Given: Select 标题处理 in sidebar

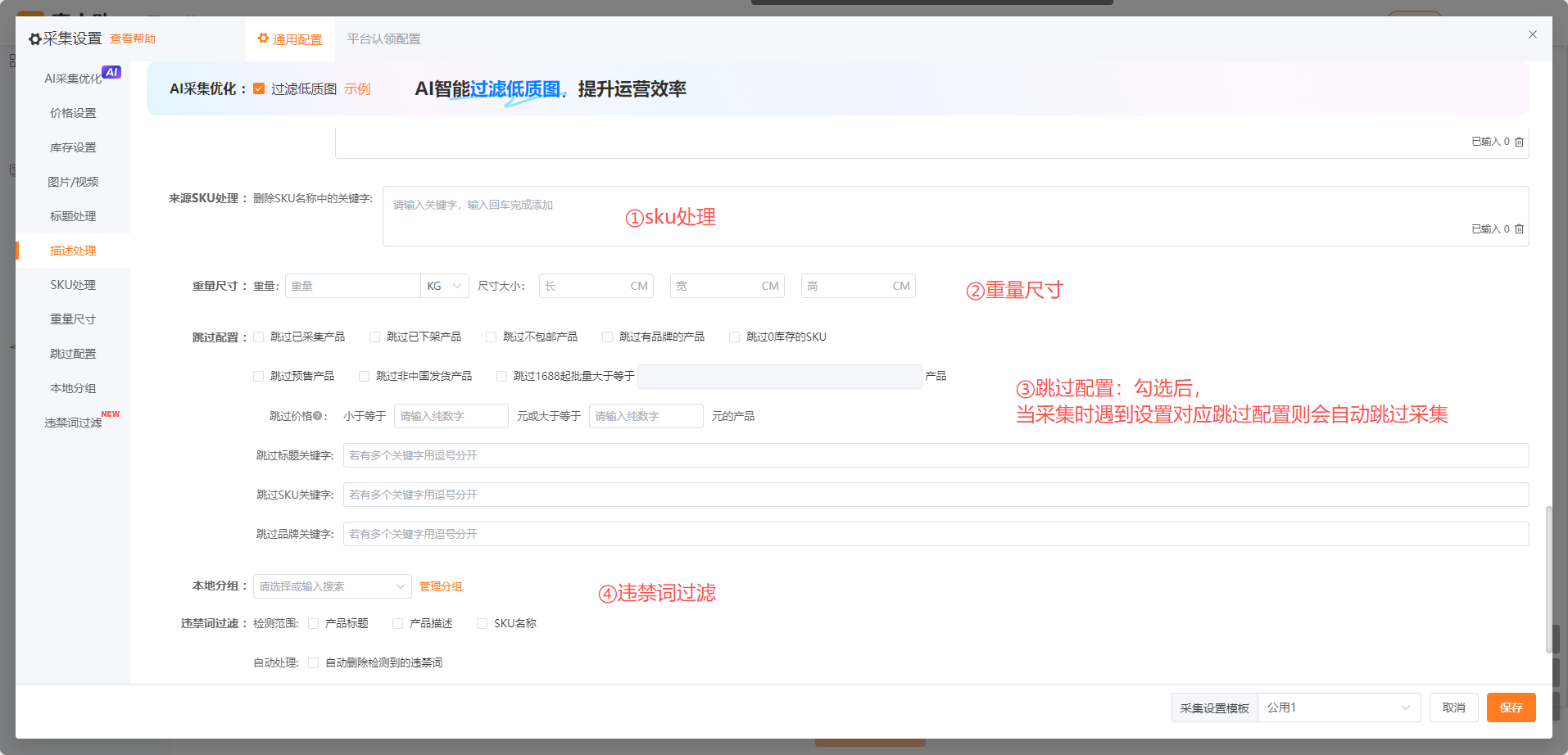Looking at the screenshot, I should [73, 216].
